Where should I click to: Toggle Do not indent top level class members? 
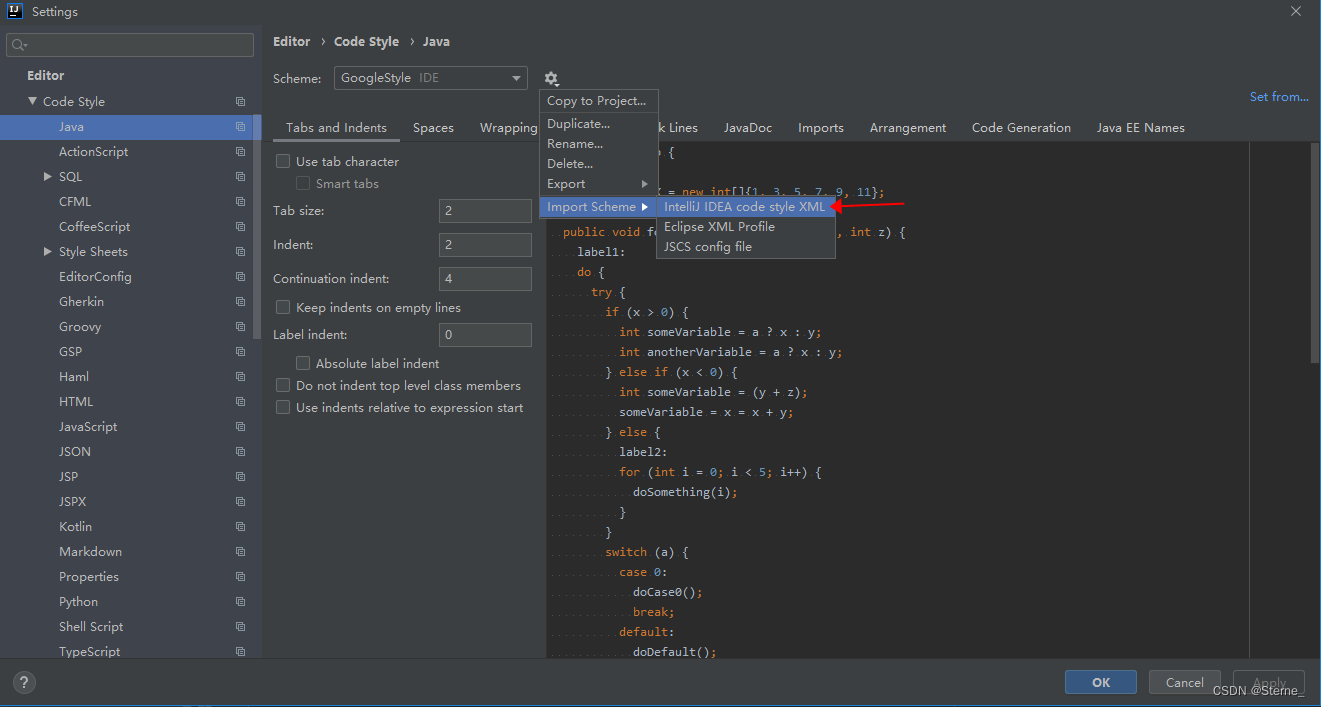[283, 385]
